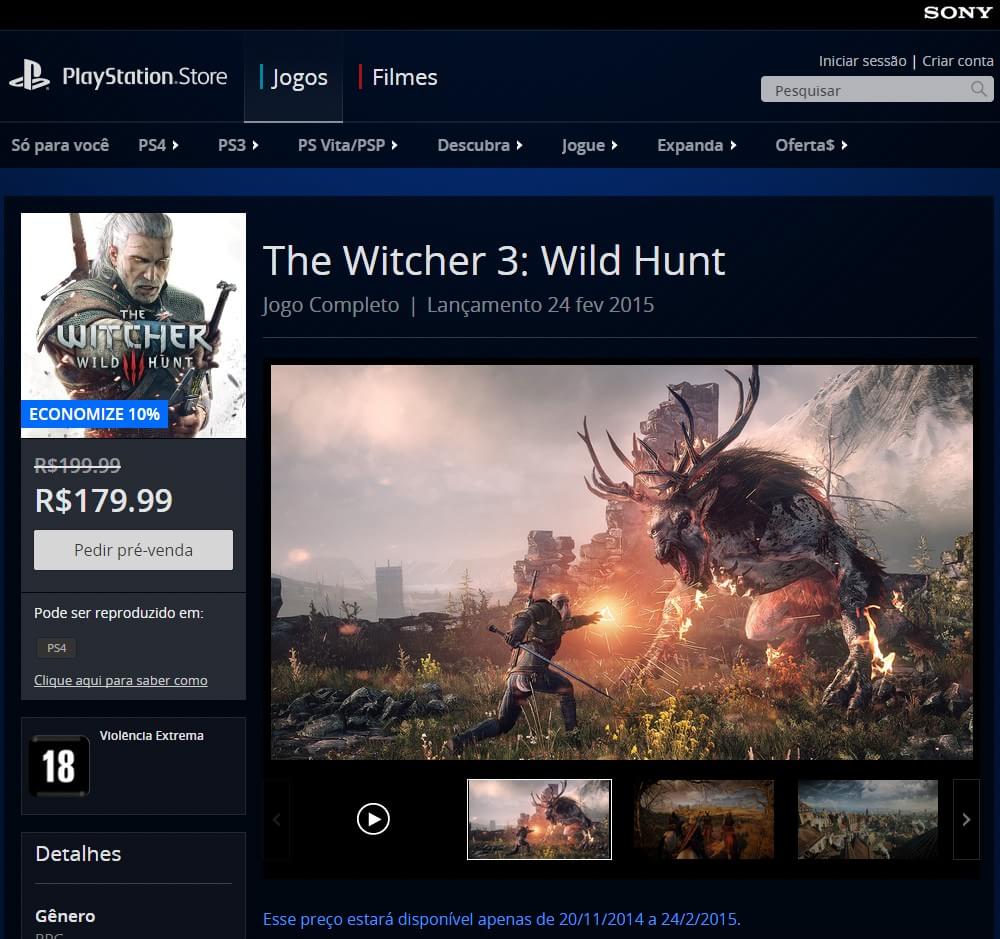Expand the Descubra menu
Screen dimensions: 1000x939
tap(480, 145)
